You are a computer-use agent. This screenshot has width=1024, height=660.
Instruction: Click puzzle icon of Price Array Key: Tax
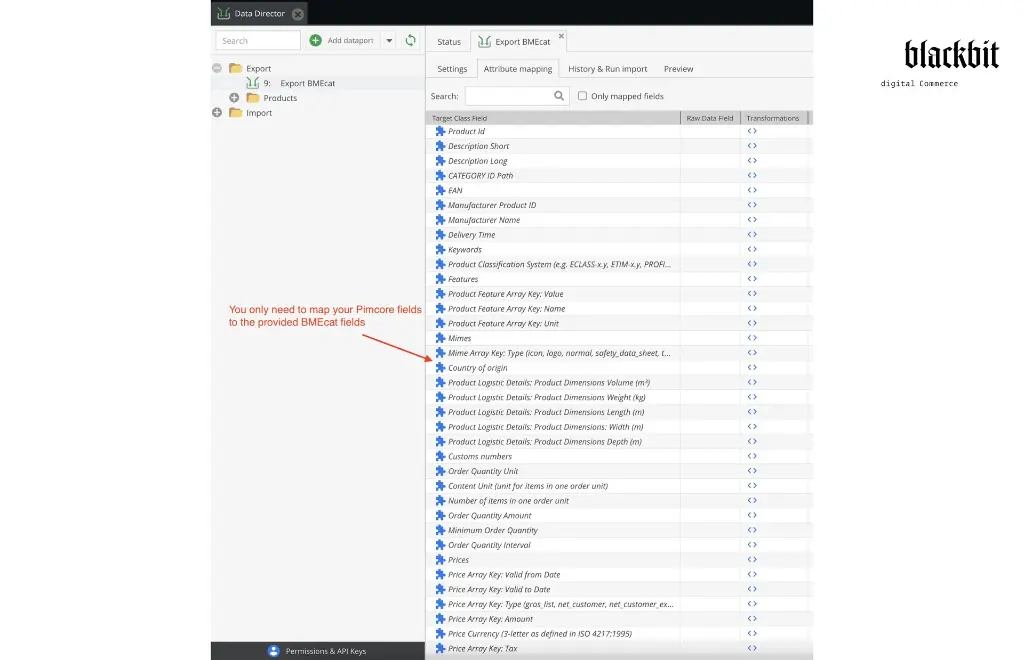pos(440,648)
